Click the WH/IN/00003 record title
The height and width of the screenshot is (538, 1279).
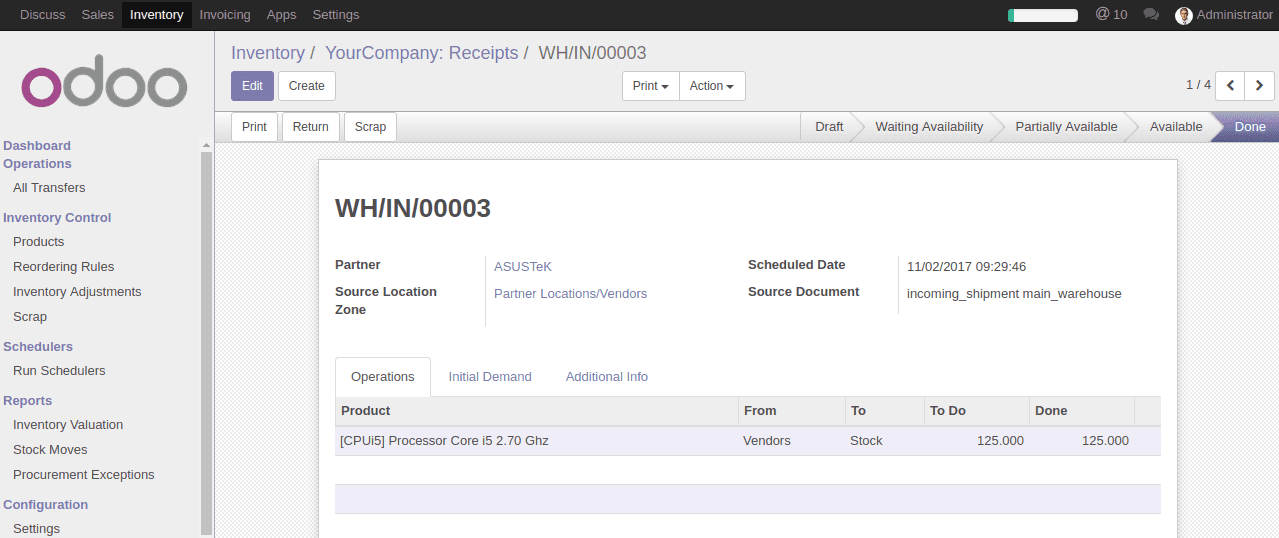(413, 208)
